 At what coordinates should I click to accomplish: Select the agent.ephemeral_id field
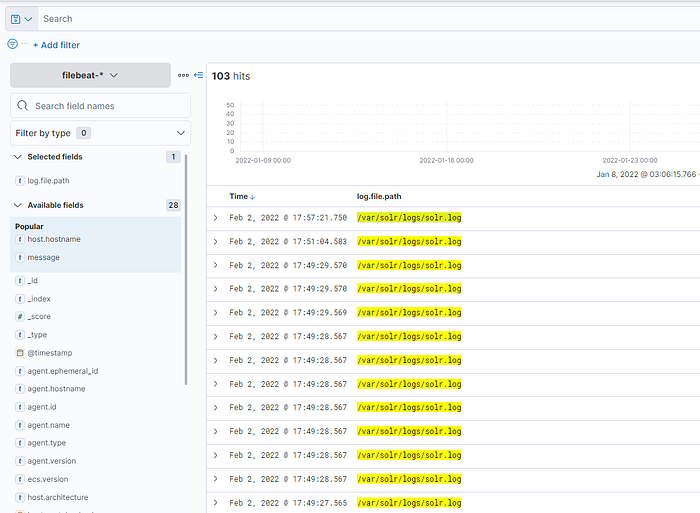pos(62,371)
